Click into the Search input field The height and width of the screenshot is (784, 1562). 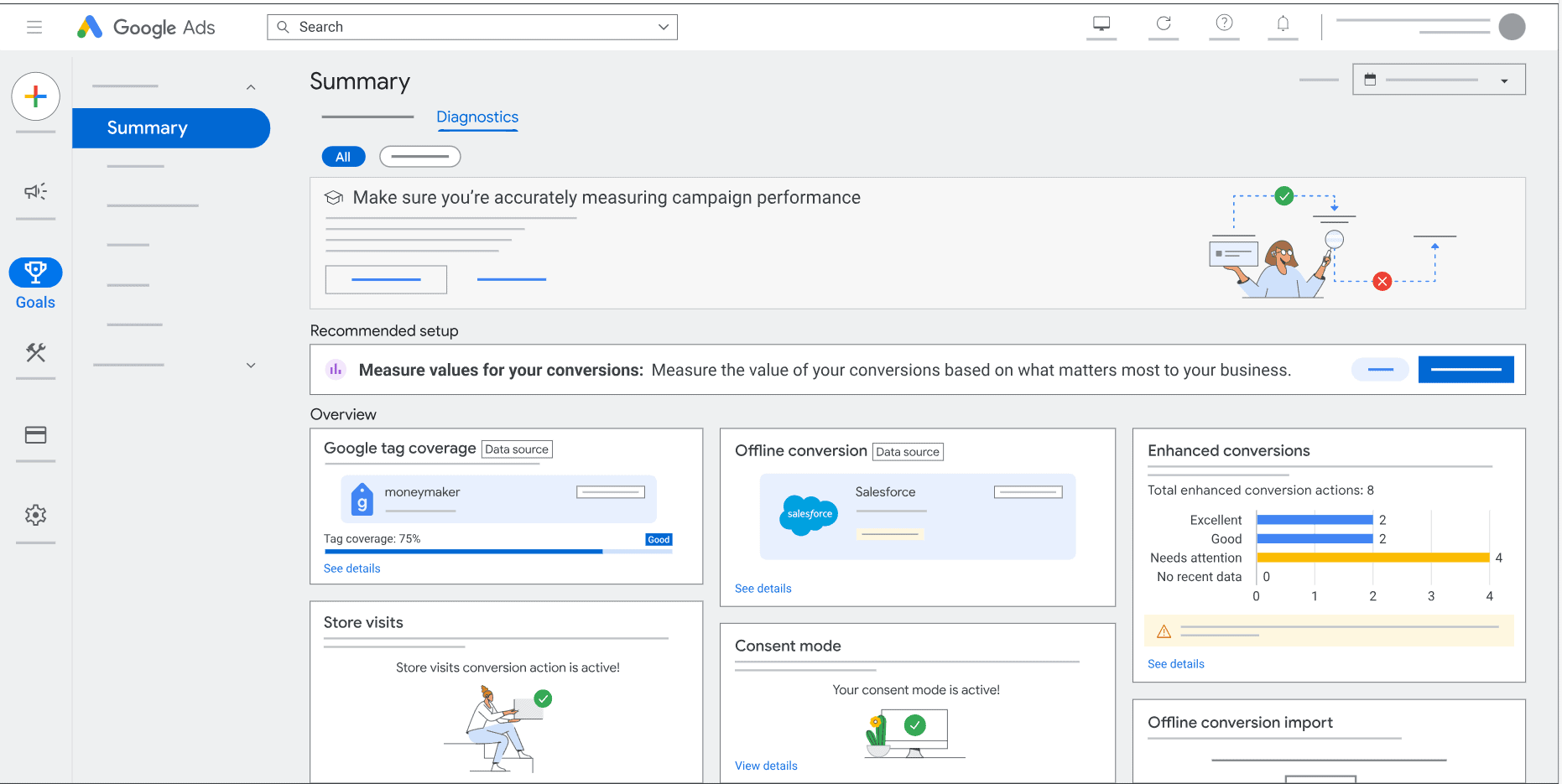coord(472,27)
